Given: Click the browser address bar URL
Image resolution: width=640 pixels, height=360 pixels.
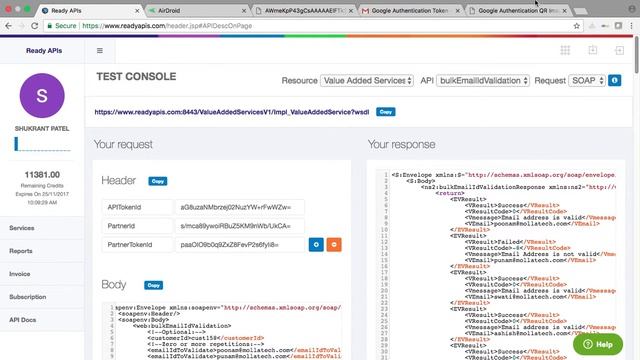Looking at the screenshot, I should tap(167, 26).
